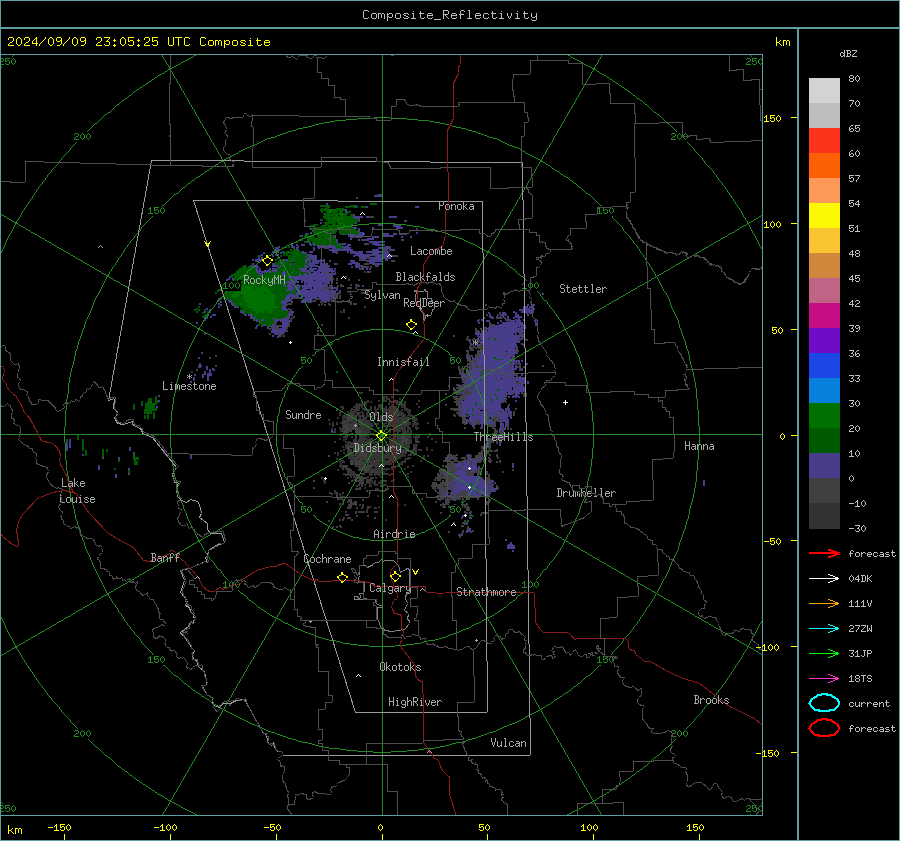Click the Strathmore label
Image resolution: width=900 pixels, height=841 pixels.
(x=486, y=592)
